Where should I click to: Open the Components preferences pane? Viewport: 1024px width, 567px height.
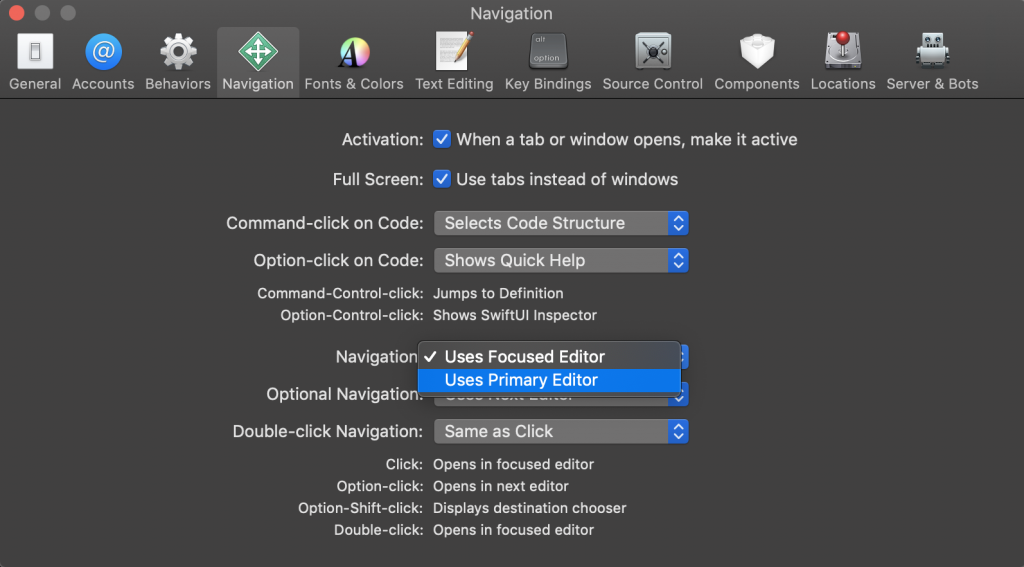pos(757,62)
